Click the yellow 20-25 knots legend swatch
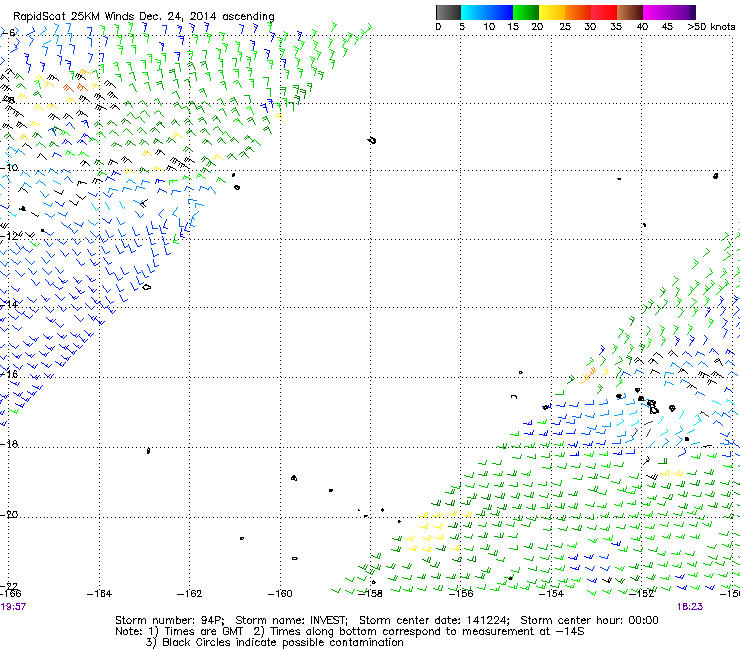 (x=552, y=12)
